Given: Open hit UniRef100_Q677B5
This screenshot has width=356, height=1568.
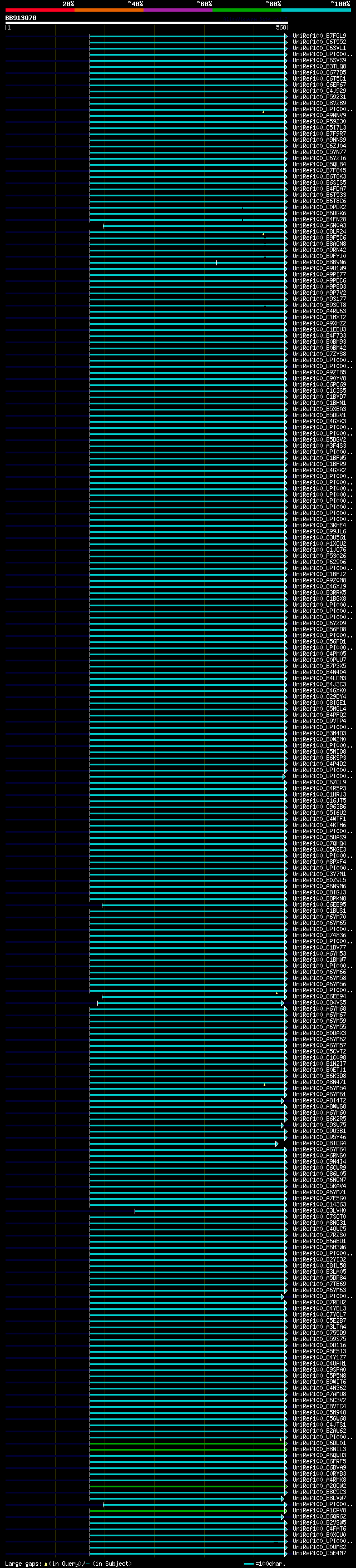Looking at the screenshot, I should [319, 72].
